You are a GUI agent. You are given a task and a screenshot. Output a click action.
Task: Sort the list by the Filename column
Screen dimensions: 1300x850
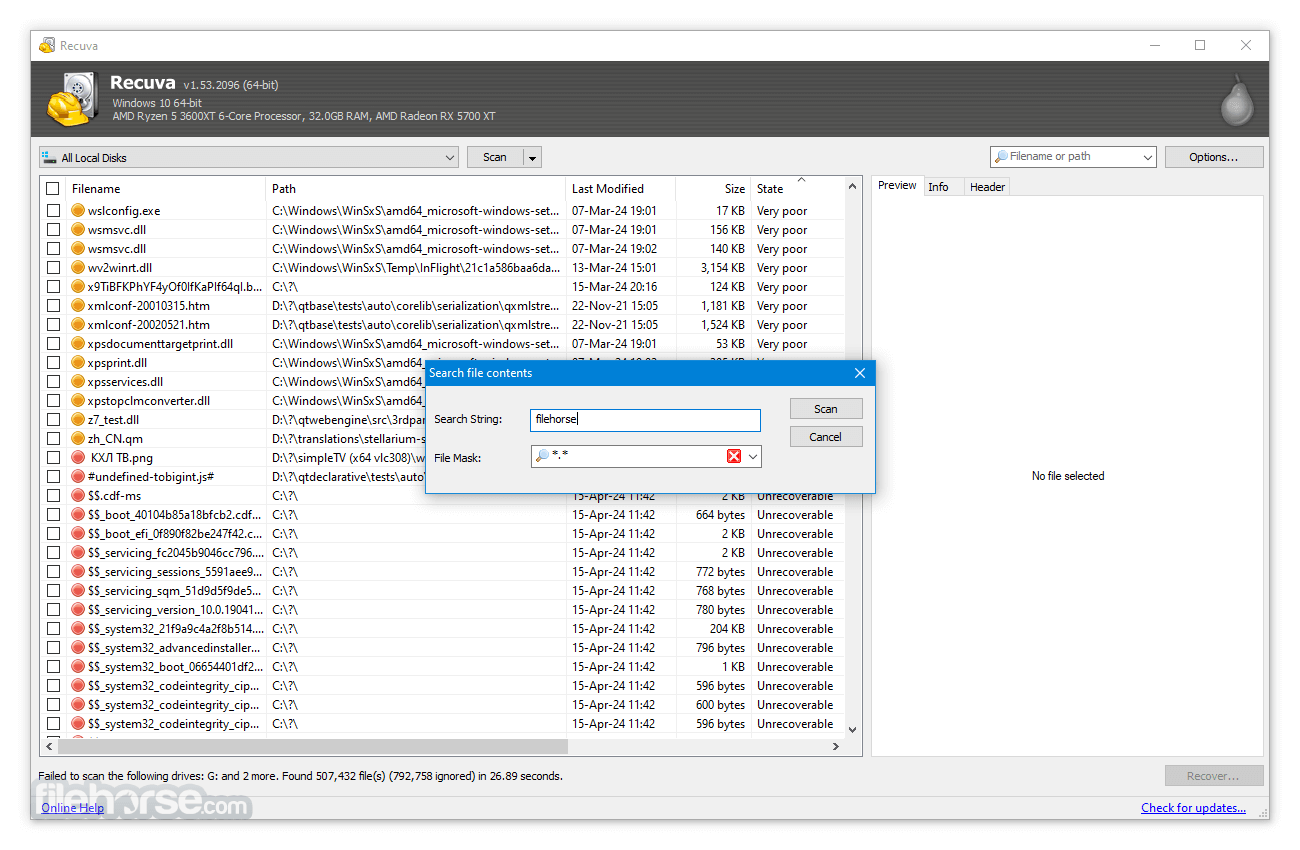point(166,189)
